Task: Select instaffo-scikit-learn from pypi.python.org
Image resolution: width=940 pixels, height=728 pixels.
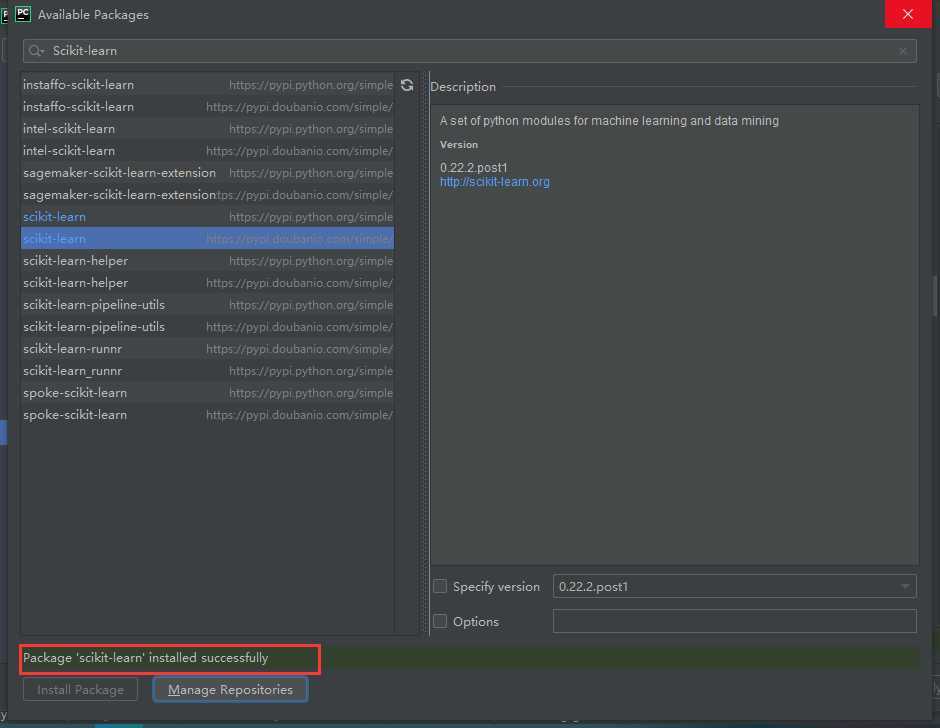Action: tap(207, 85)
